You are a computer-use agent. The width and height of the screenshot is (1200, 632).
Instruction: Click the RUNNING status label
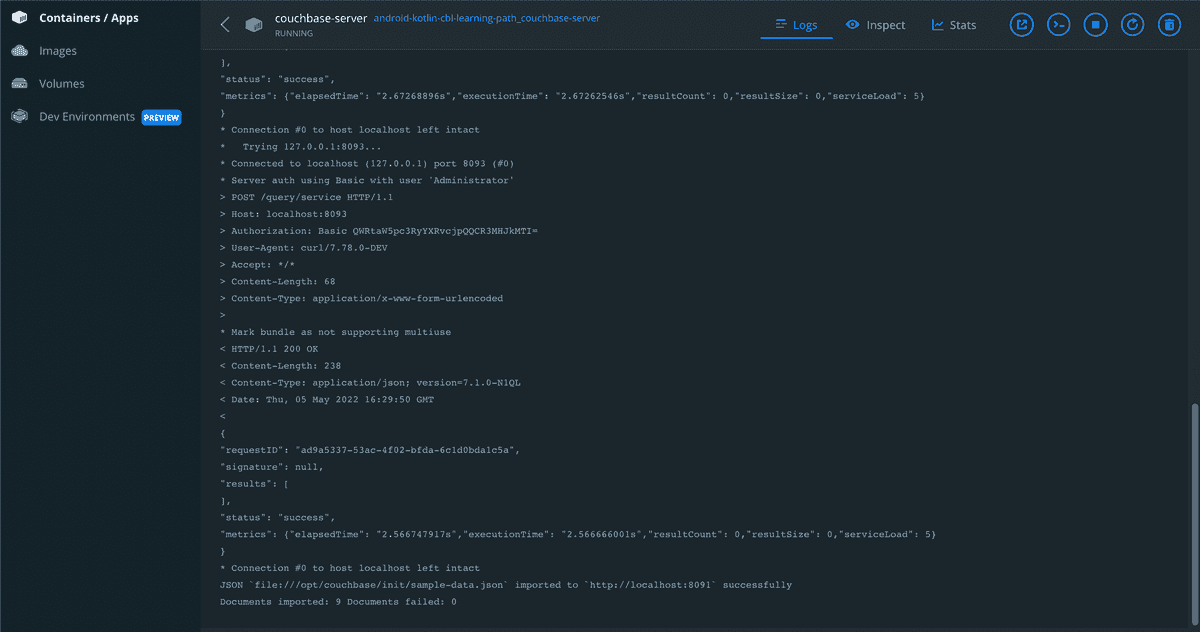click(293, 33)
